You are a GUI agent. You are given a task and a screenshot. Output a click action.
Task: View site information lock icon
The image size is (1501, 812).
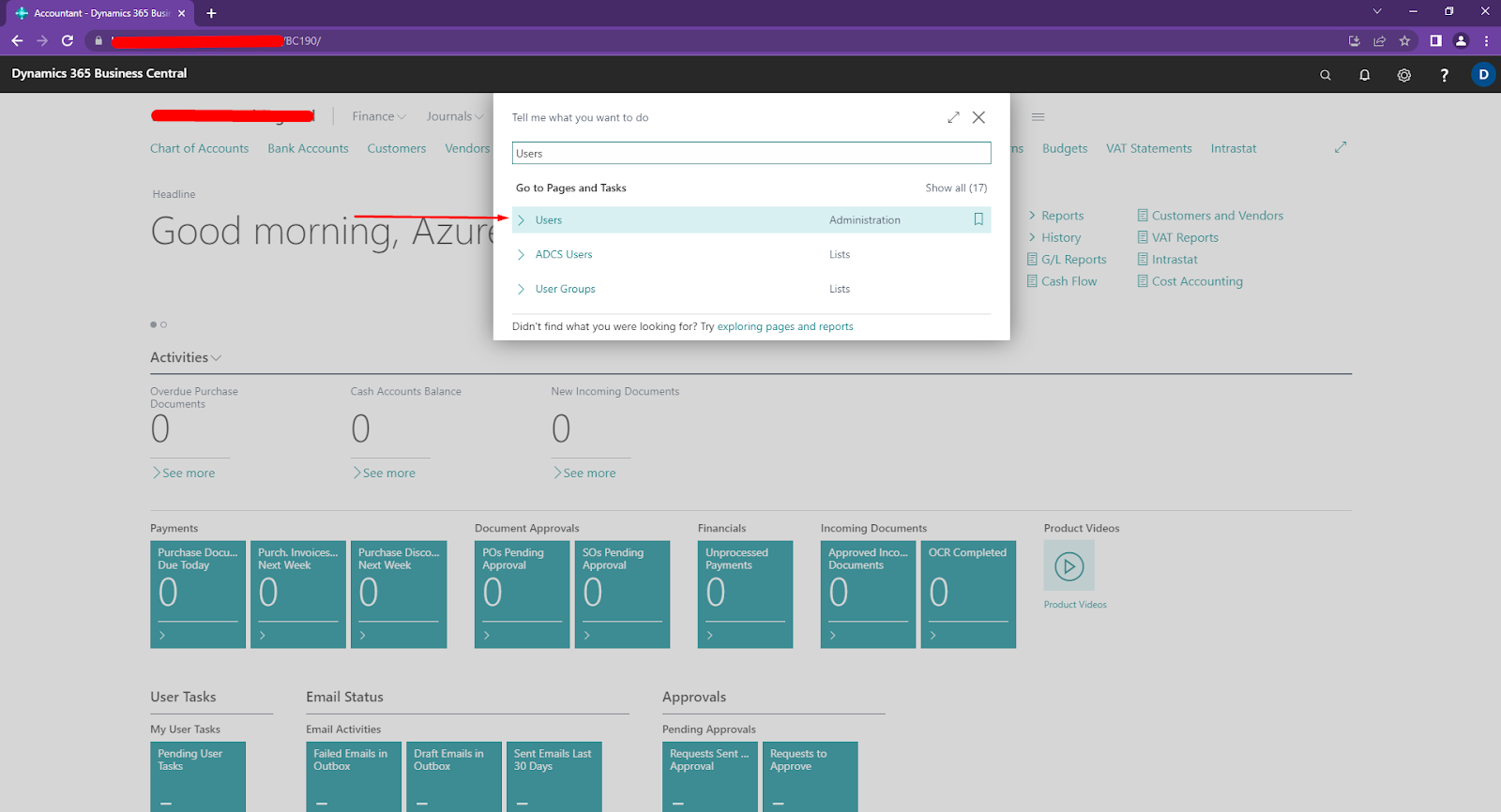coord(99,40)
